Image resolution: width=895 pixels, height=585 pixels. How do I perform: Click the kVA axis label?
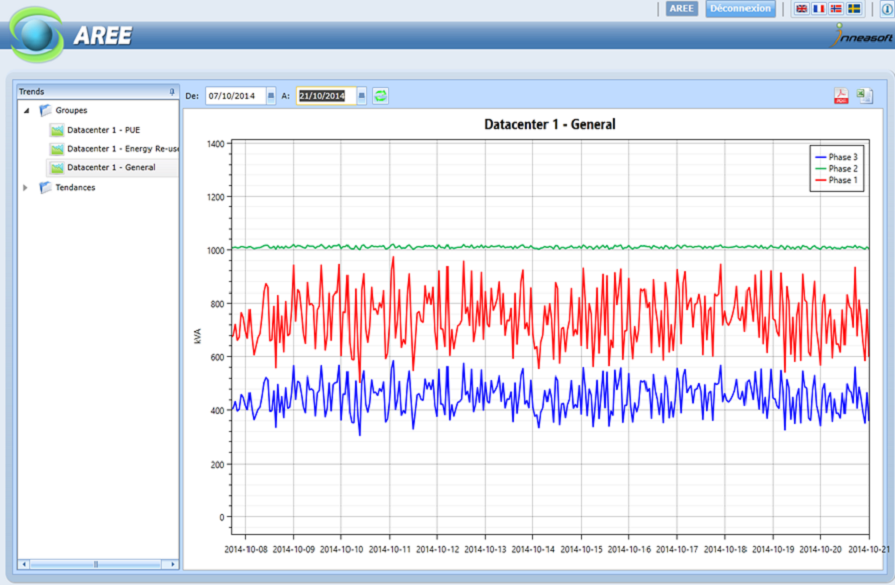[198, 336]
